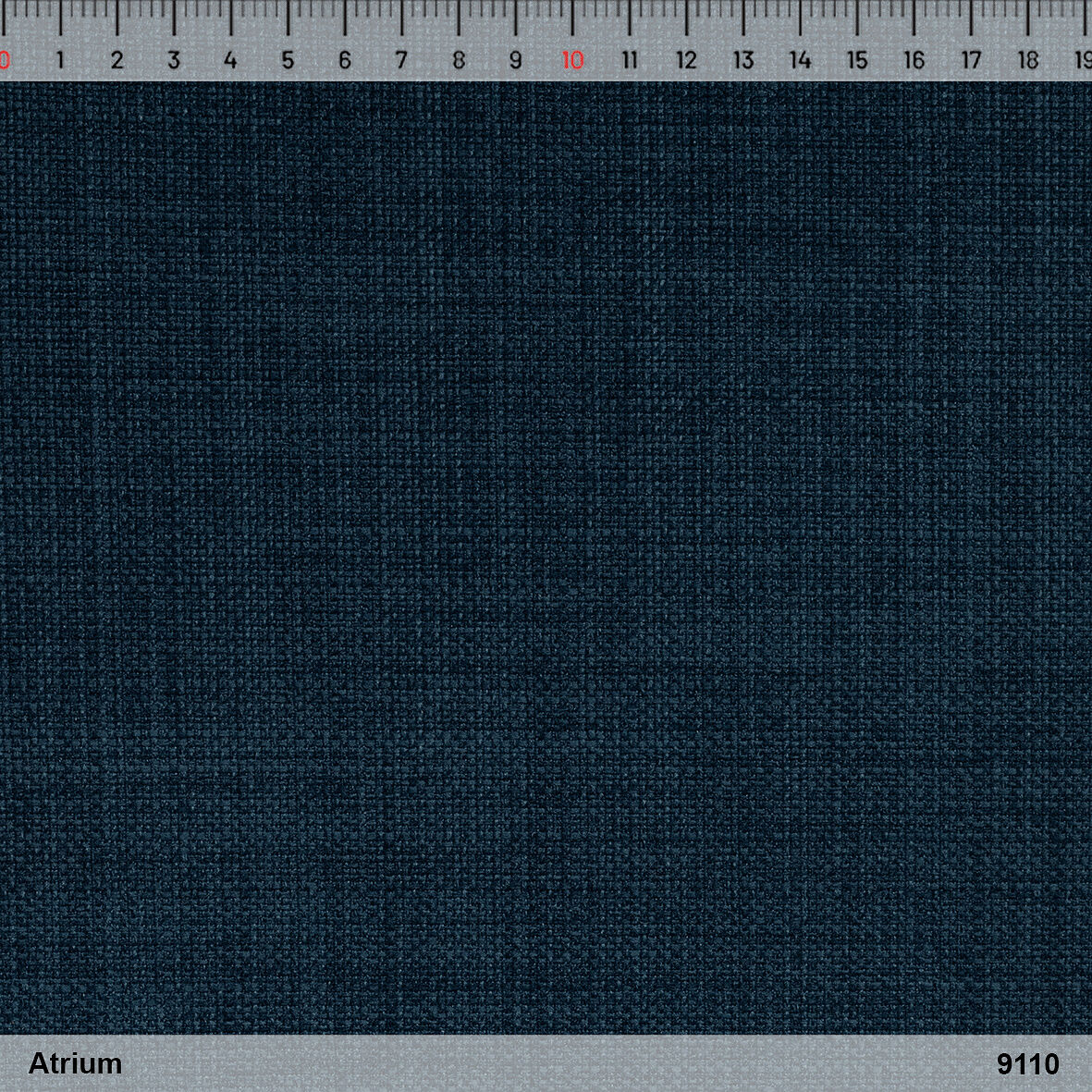This screenshot has height=1092, width=1092.
Task: Select the ruler mark labeled 2
Action: [x=117, y=61]
